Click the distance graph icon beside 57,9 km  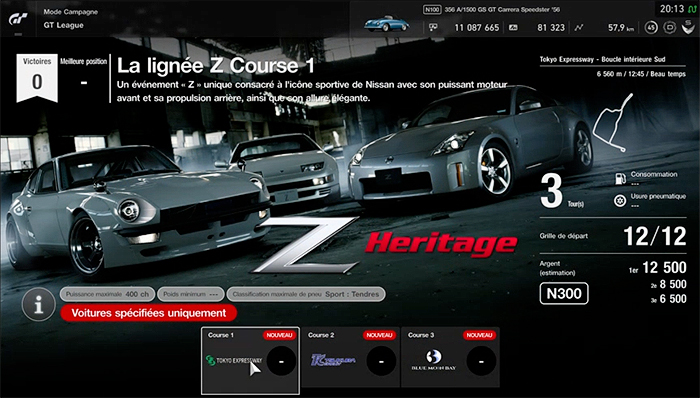click(x=579, y=28)
